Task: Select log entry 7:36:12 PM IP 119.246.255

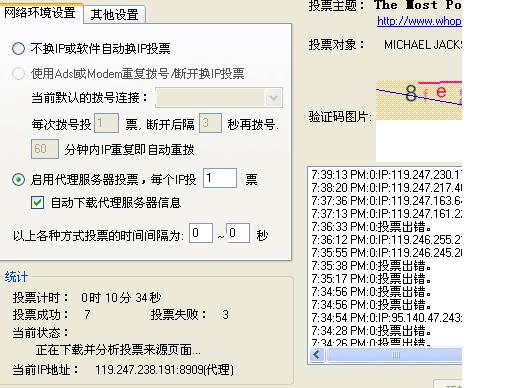Action: click(x=387, y=240)
